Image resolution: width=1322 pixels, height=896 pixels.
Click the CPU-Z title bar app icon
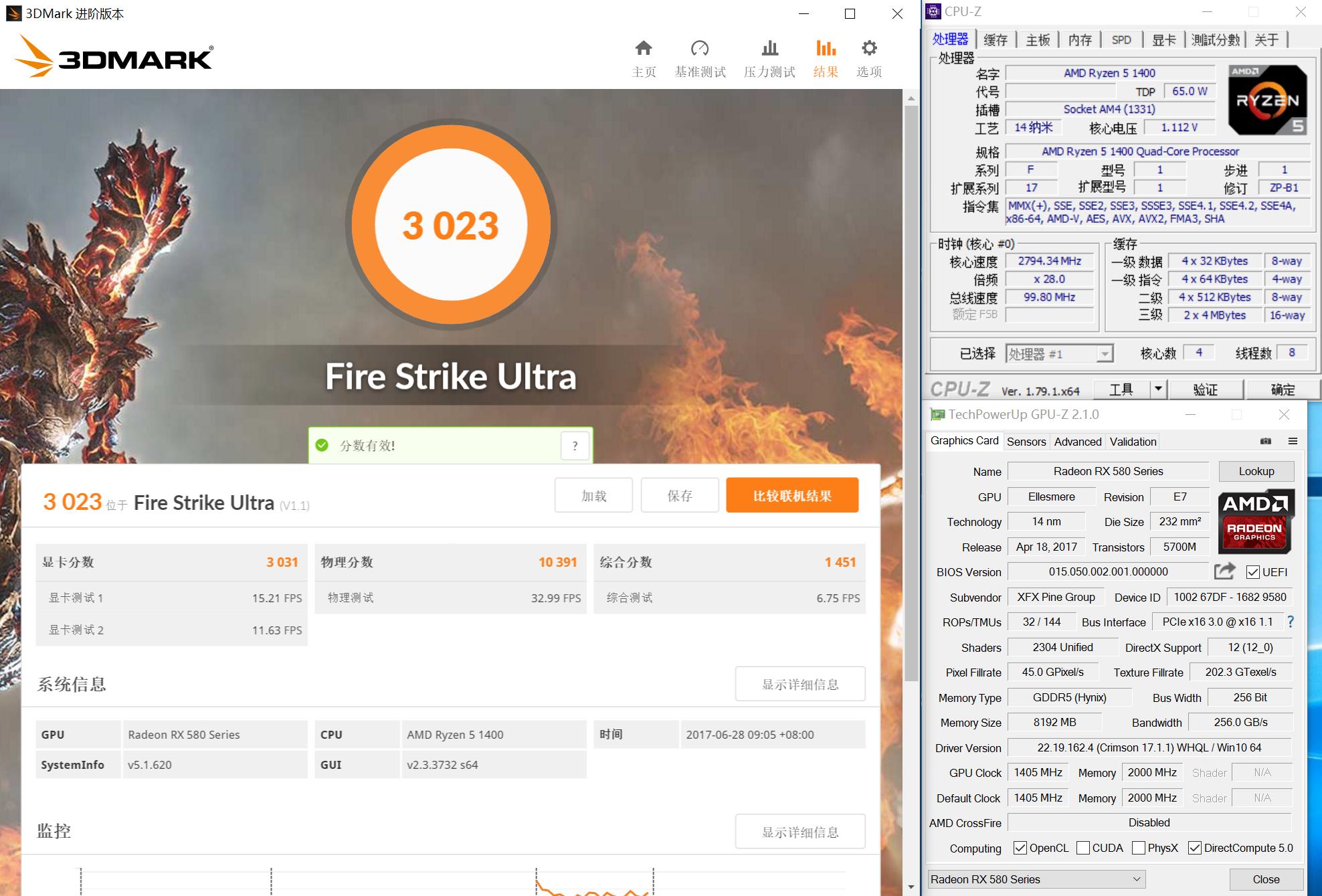pyautogui.click(x=934, y=12)
